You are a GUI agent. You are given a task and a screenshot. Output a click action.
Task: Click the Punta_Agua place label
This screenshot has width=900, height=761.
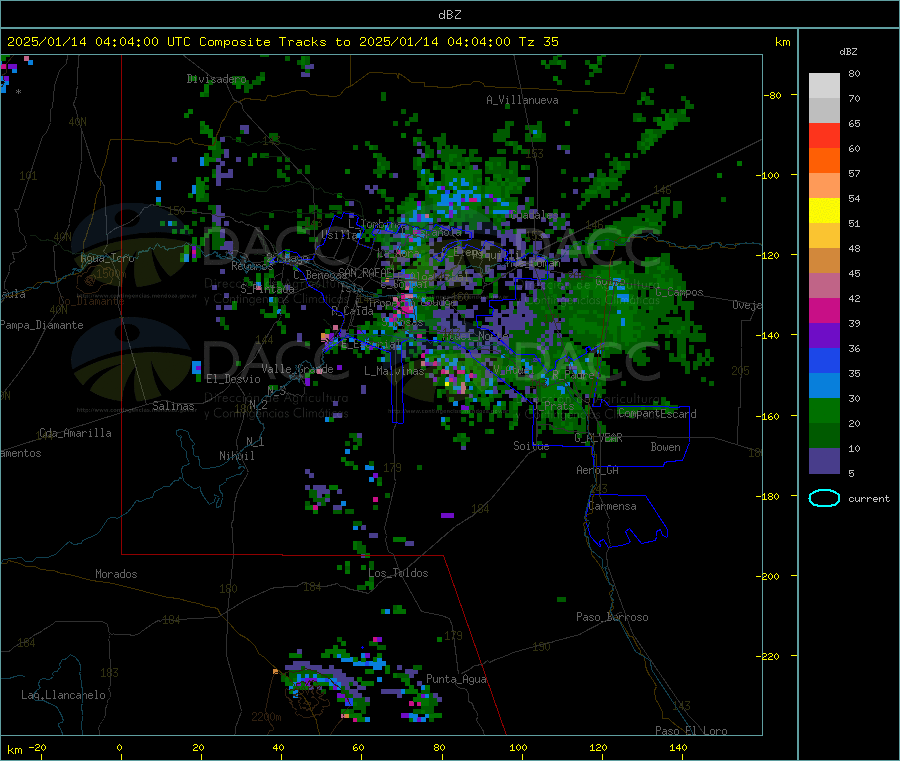click(456, 679)
